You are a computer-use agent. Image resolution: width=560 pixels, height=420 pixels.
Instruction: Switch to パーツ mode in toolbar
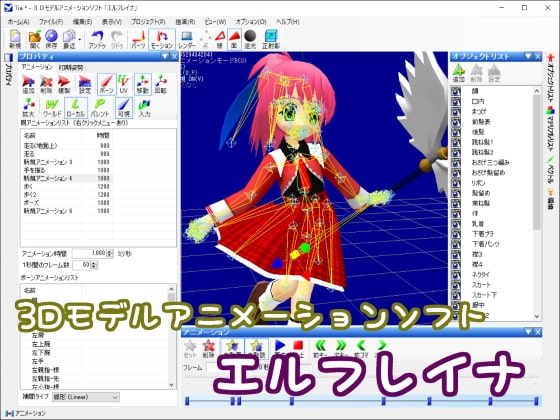[x=138, y=39]
